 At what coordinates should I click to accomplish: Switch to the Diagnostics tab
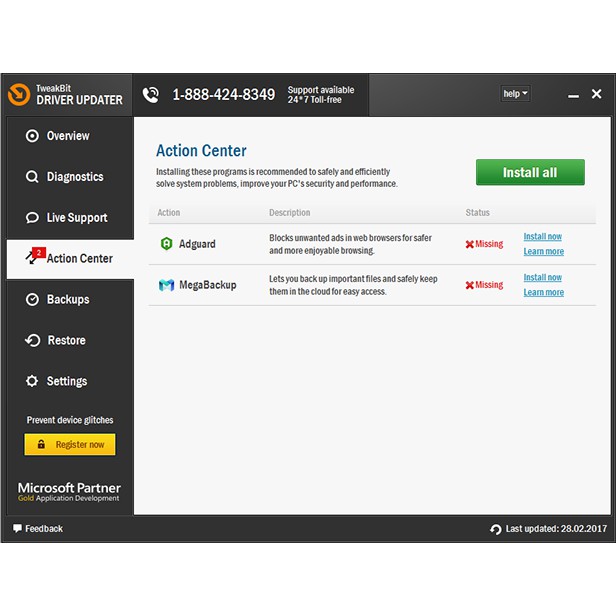point(74,177)
